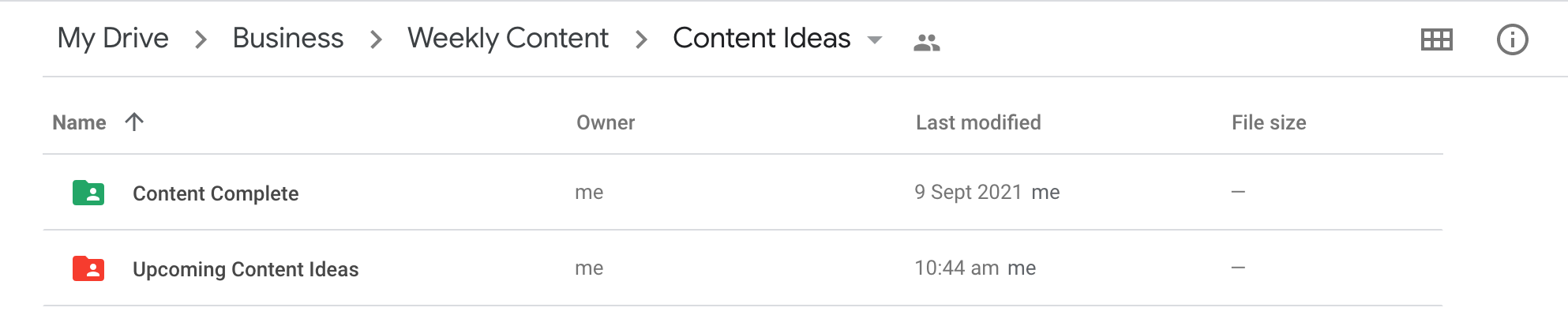
Task: Go to My Drive in breadcrumb
Action: pyautogui.click(x=113, y=38)
